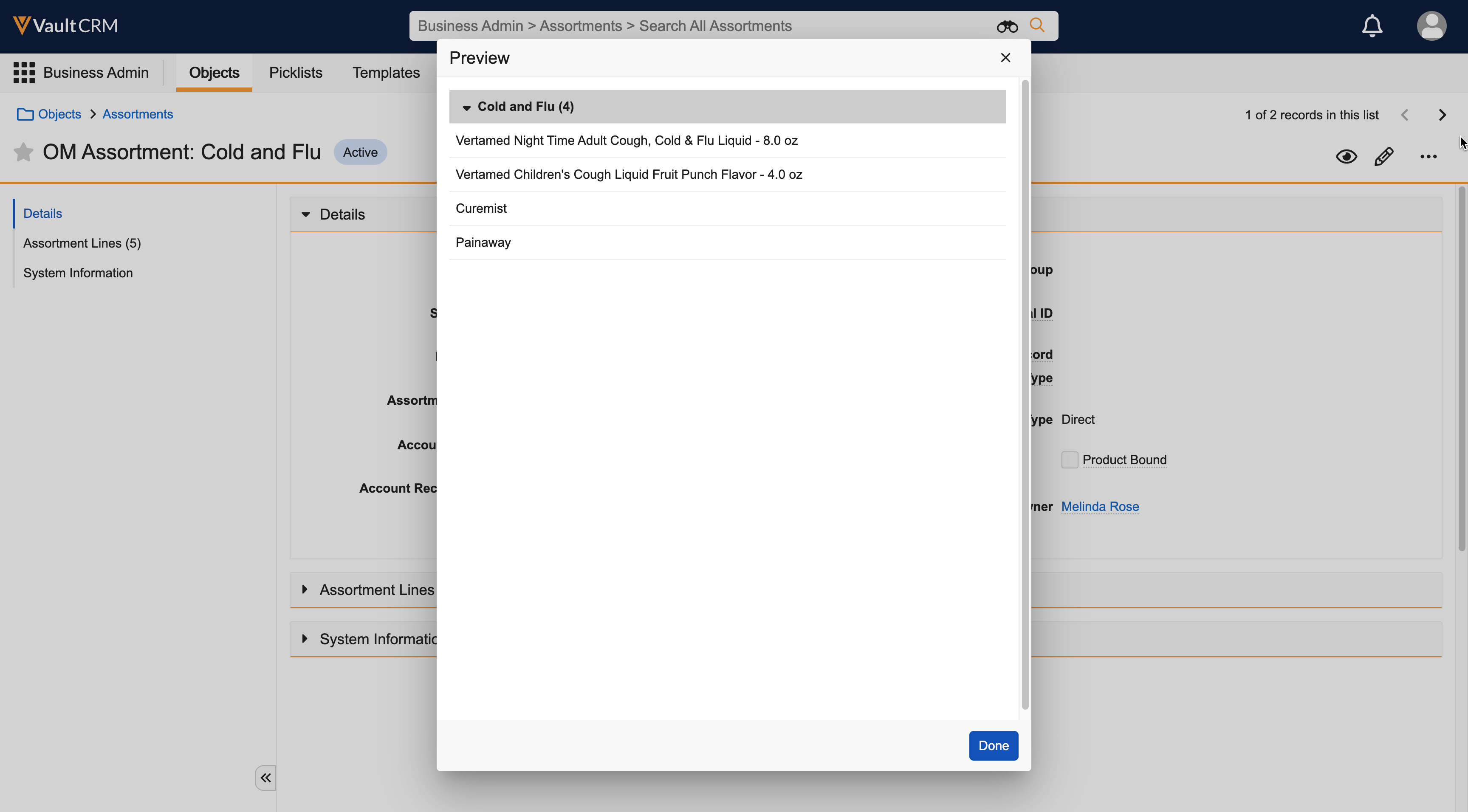Screen dimensions: 1468x812
Task: Toggle the eye preview icon
Action: pos(1346,156)
